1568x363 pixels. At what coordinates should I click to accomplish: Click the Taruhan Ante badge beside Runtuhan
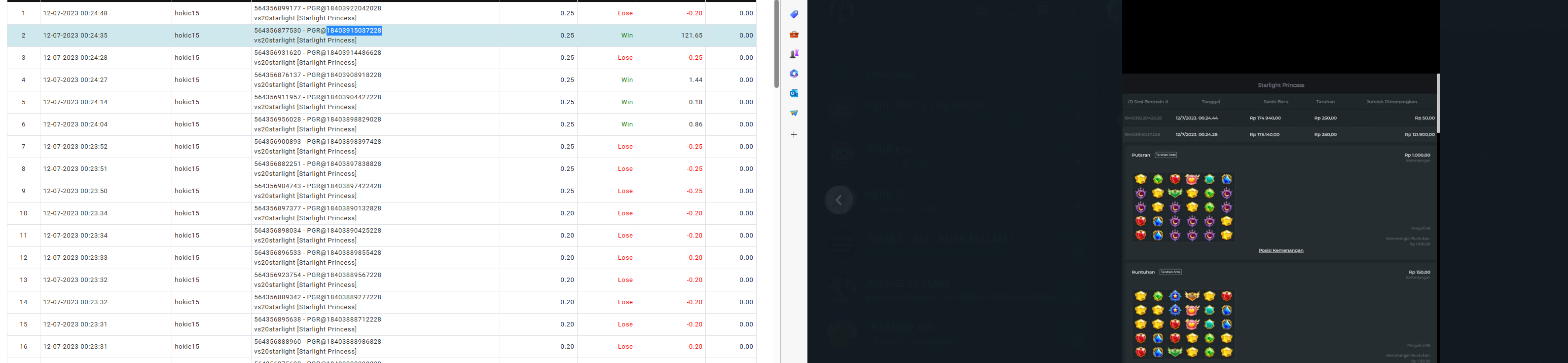(x=1170, y=272)
